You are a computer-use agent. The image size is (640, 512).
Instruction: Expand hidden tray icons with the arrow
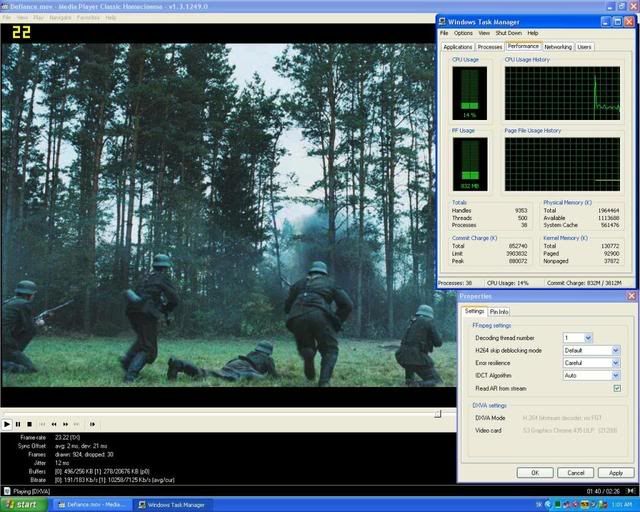(x=548, y=505)
